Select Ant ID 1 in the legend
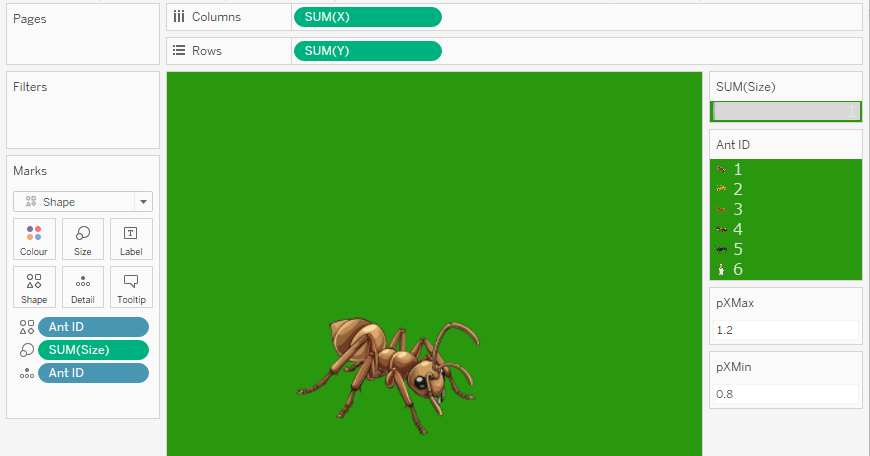 pos(737,170)
